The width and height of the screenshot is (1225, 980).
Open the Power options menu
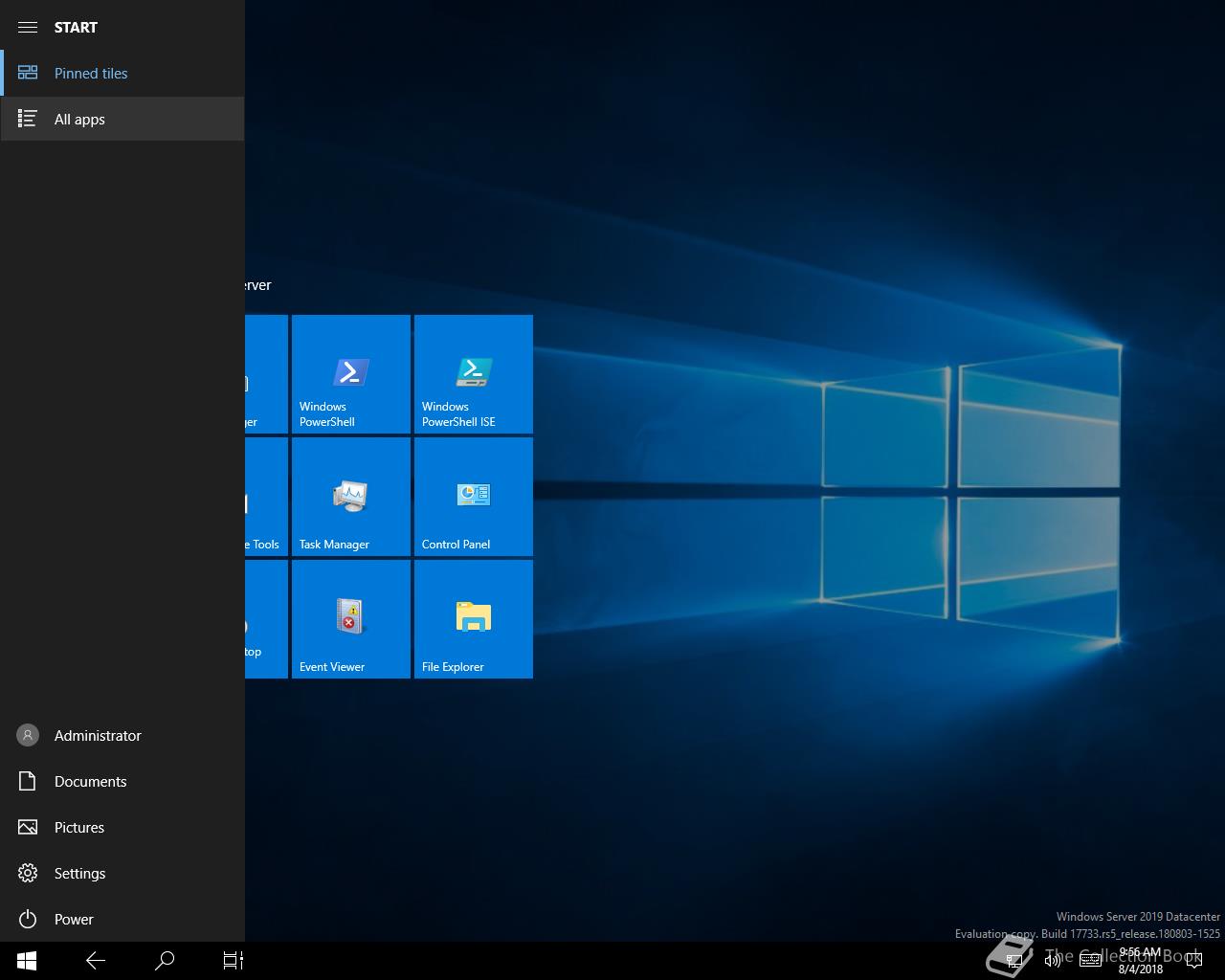coord(122,919)
